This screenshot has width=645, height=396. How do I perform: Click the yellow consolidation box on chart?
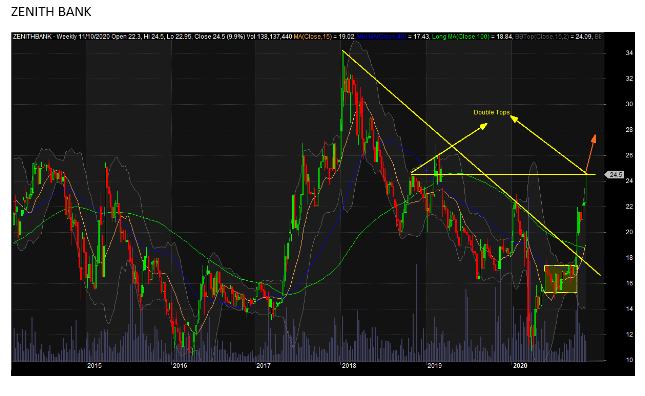point(561,279)
